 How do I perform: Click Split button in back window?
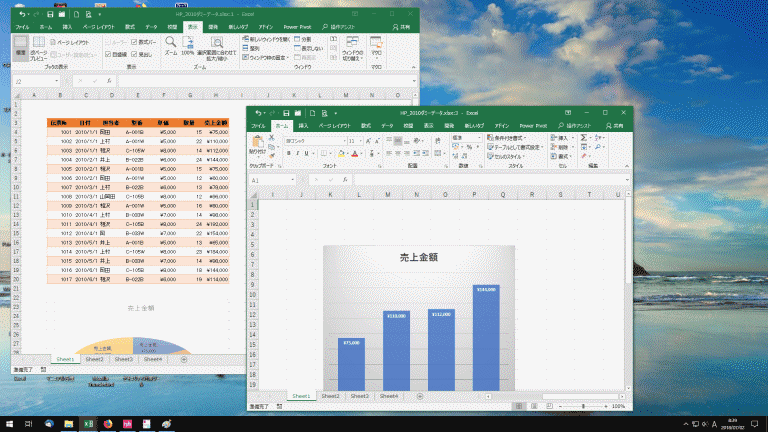(x=303, y=39)
